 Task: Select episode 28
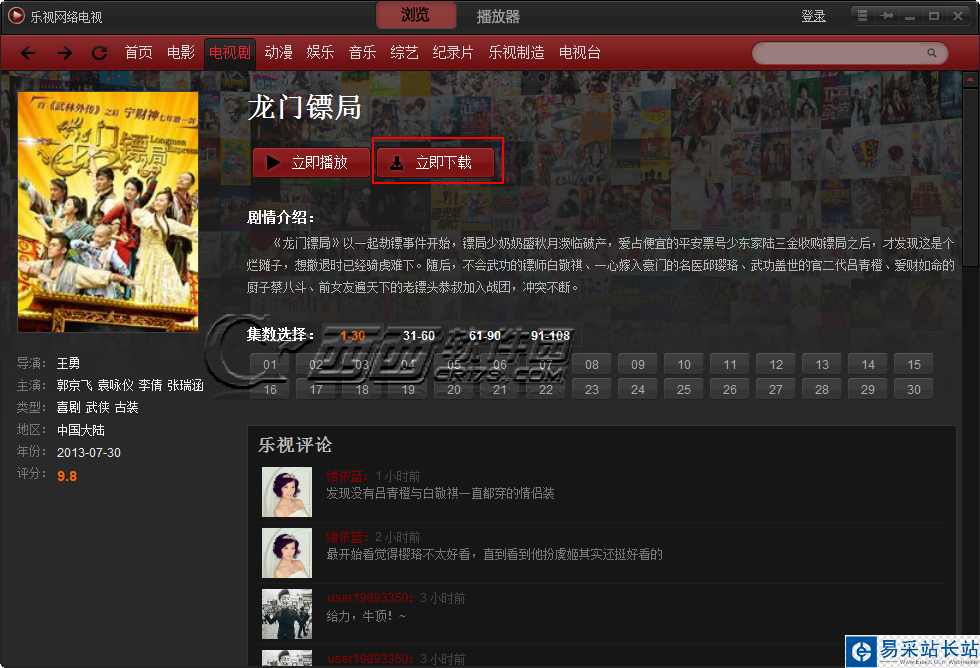pos(822,389)
